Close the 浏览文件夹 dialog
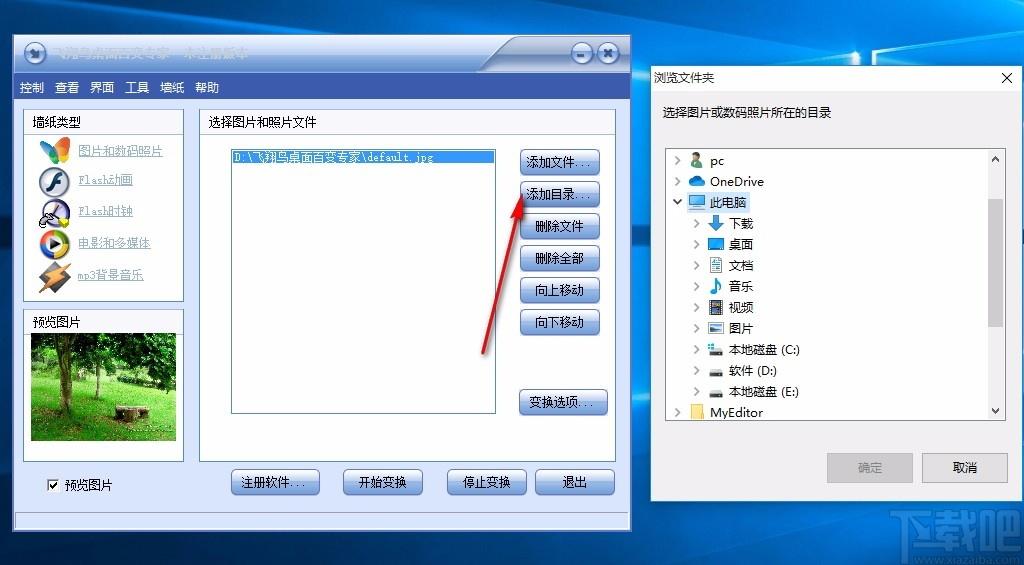 1006,78
